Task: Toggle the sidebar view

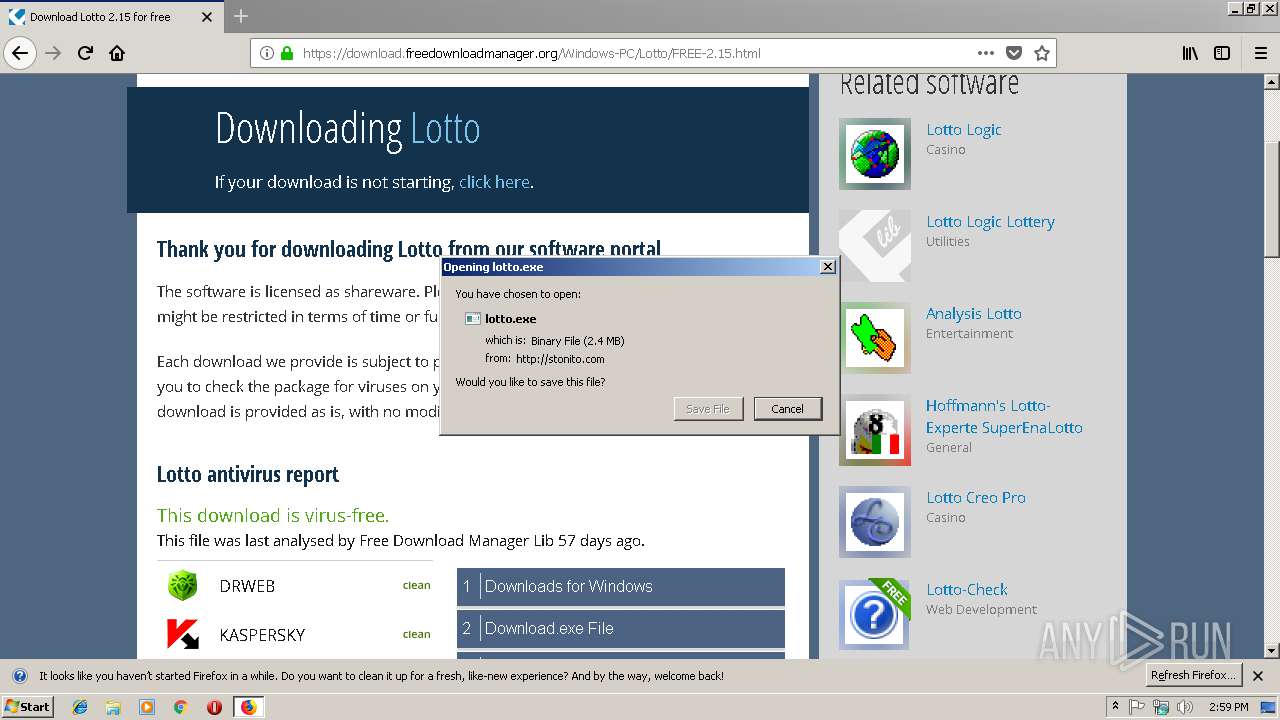Action: tap(1222, 53)
